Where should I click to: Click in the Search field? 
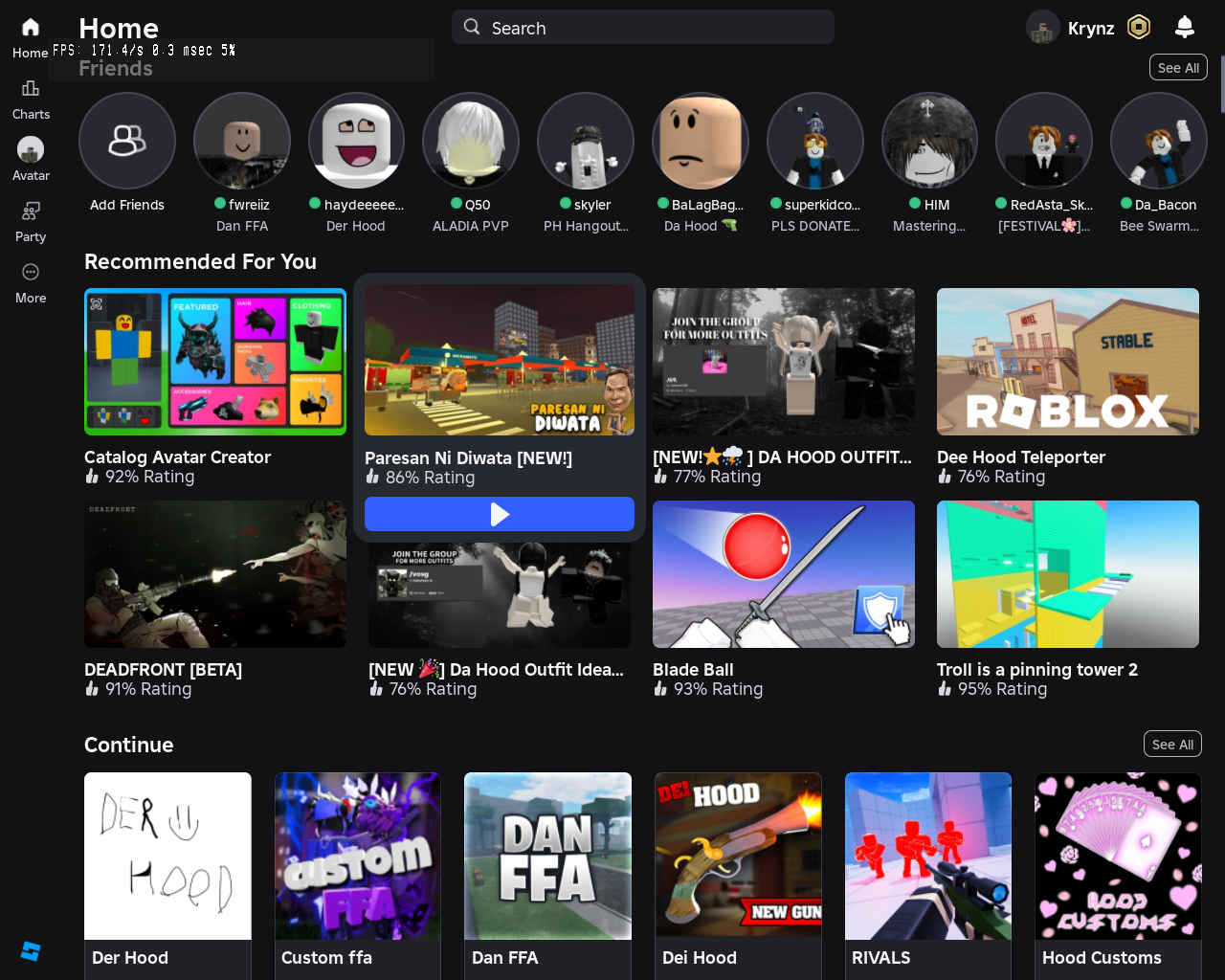click(643, 27)
